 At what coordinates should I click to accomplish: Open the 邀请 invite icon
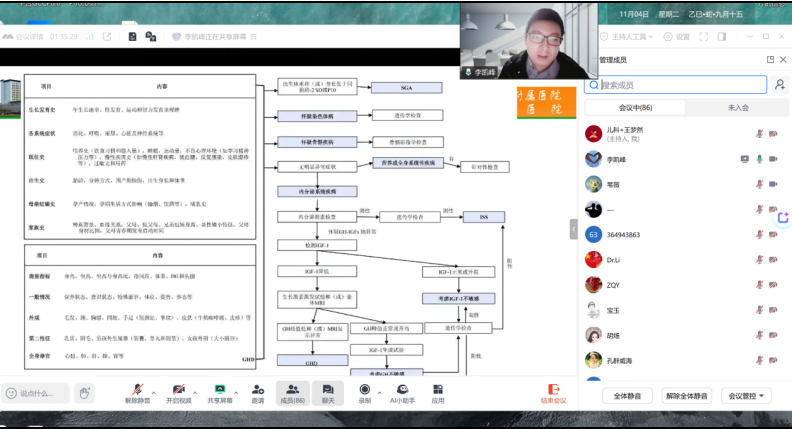click(258, 389)
